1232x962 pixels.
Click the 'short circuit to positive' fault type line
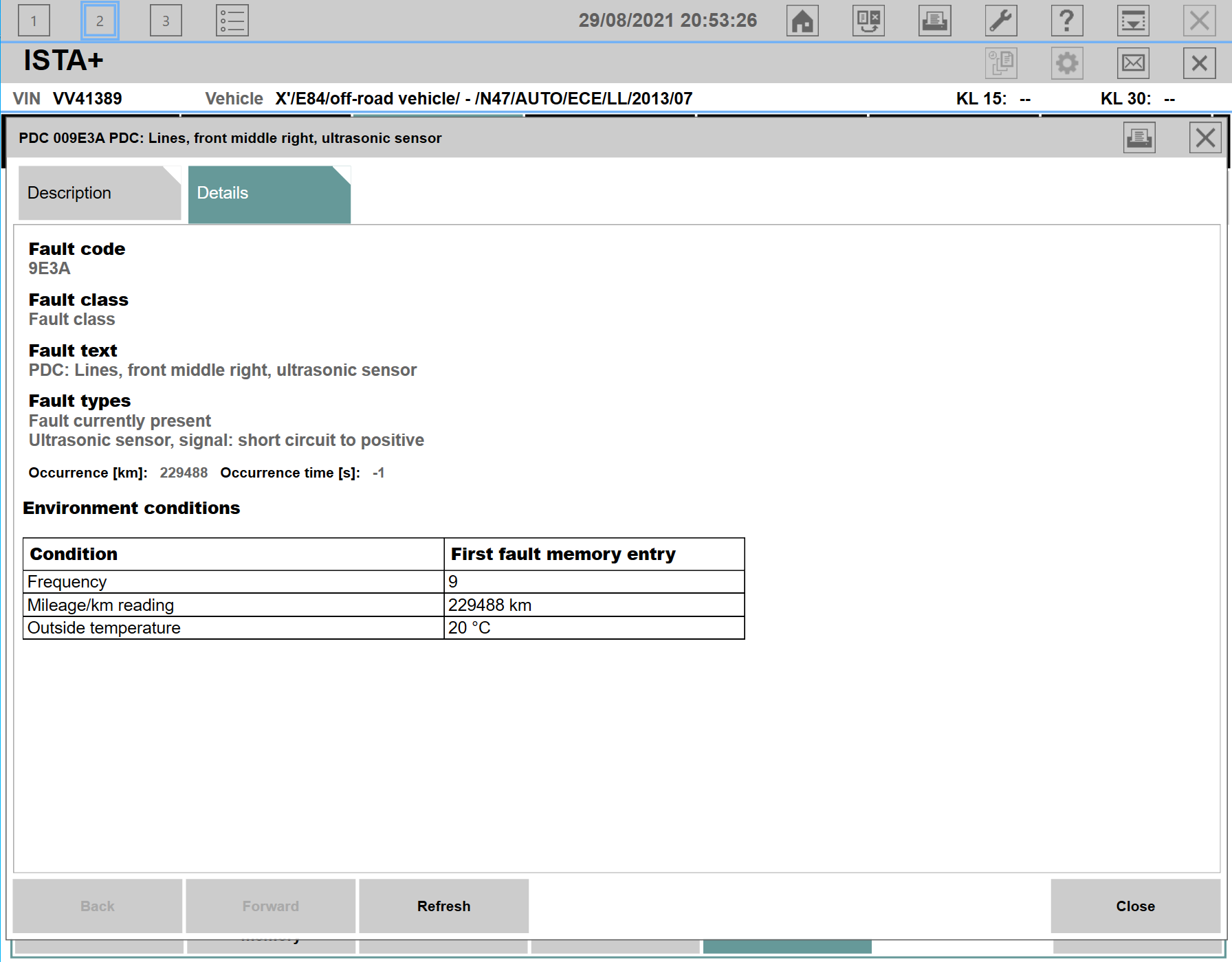click(x=226, y=440)
